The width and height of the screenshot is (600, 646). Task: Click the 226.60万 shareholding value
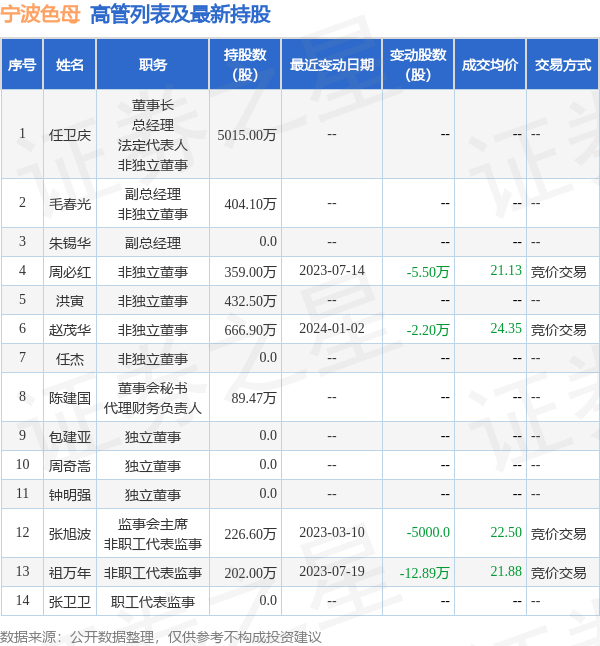[251, 534]
